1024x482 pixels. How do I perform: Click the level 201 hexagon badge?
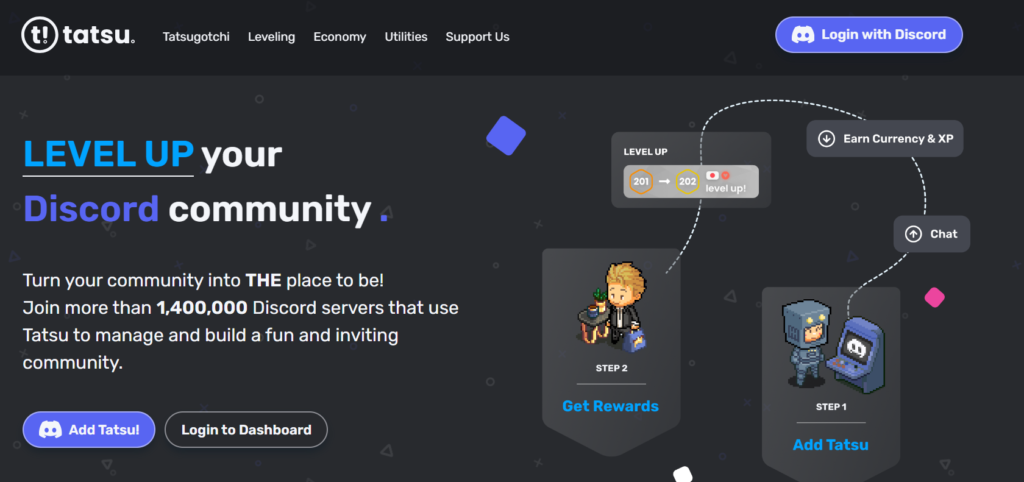(x=641, y=182)
